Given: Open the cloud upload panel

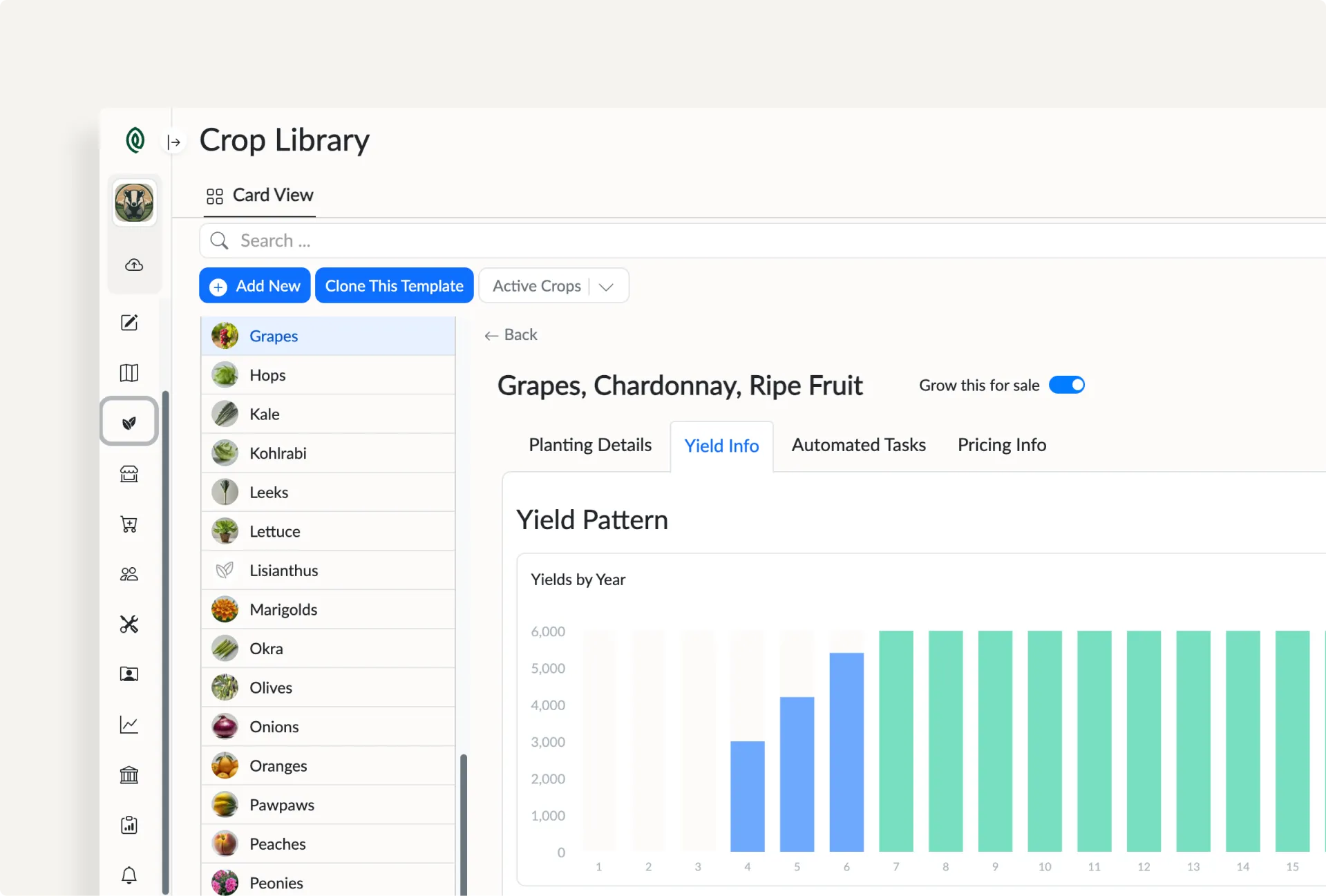Looking at the screenshot, I should click(x=134, y=265).
